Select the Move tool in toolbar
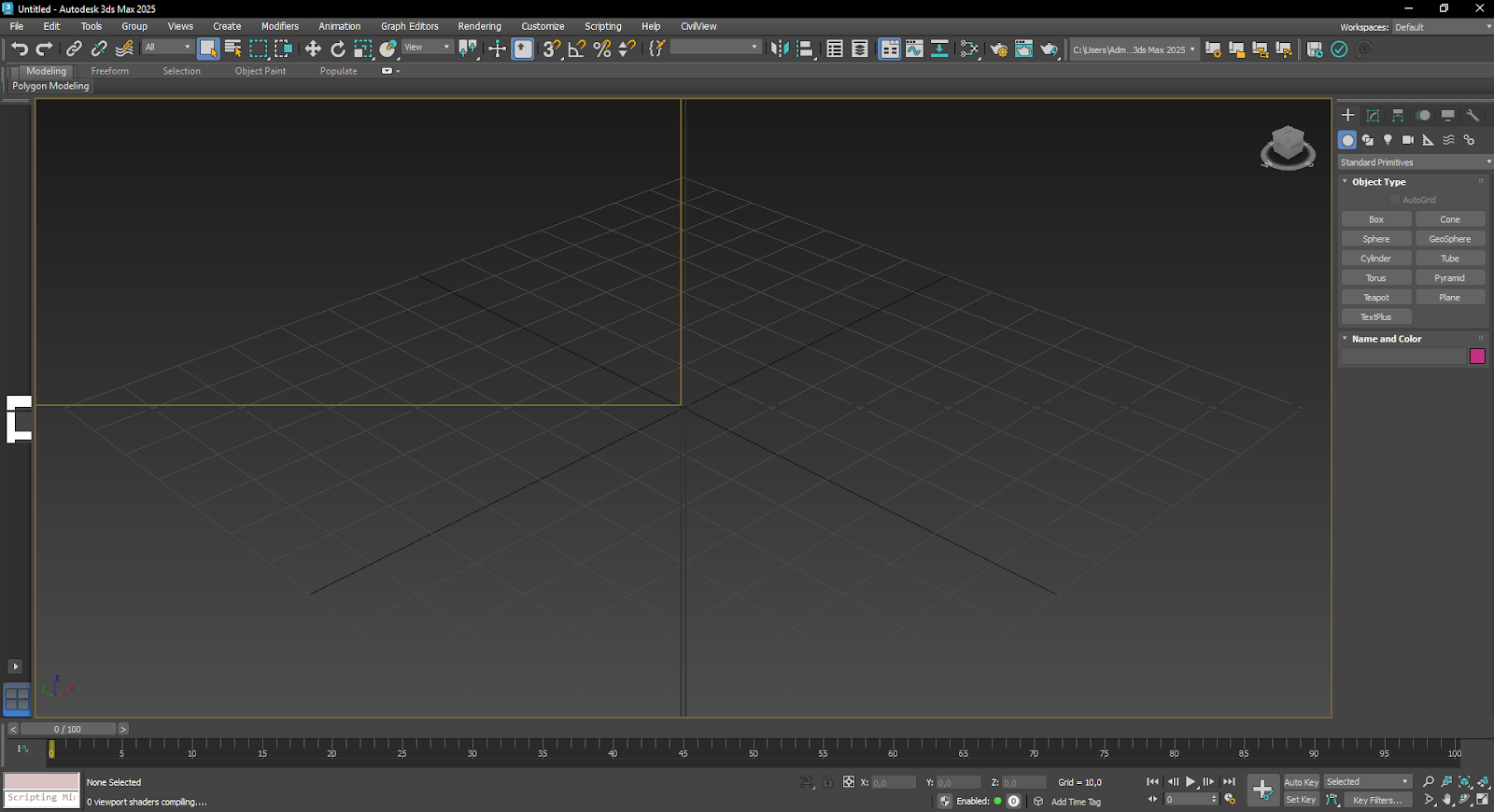 pyautogui.click(x=313, y=49)
